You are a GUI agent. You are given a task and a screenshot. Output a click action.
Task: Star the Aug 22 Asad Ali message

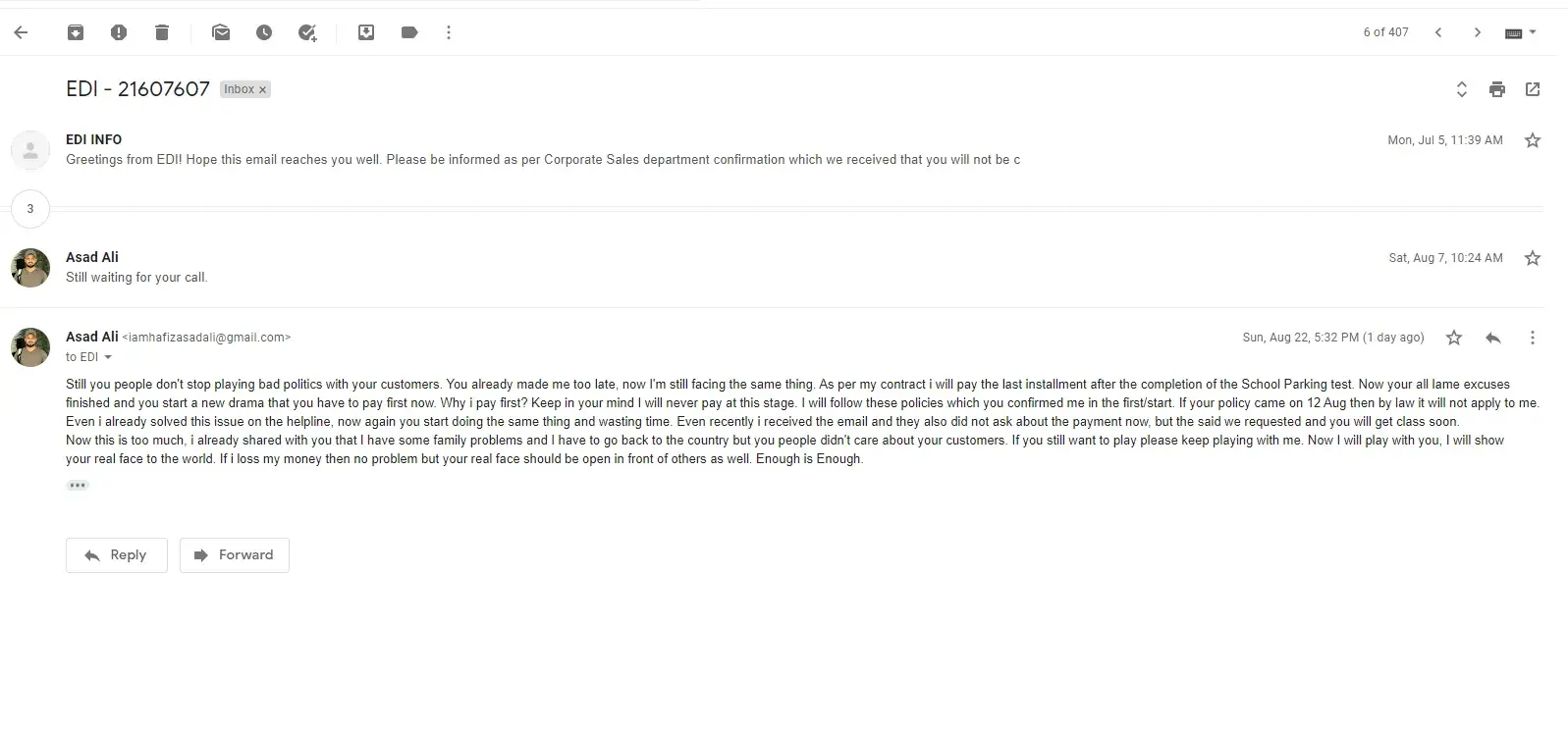[1454, 338]
